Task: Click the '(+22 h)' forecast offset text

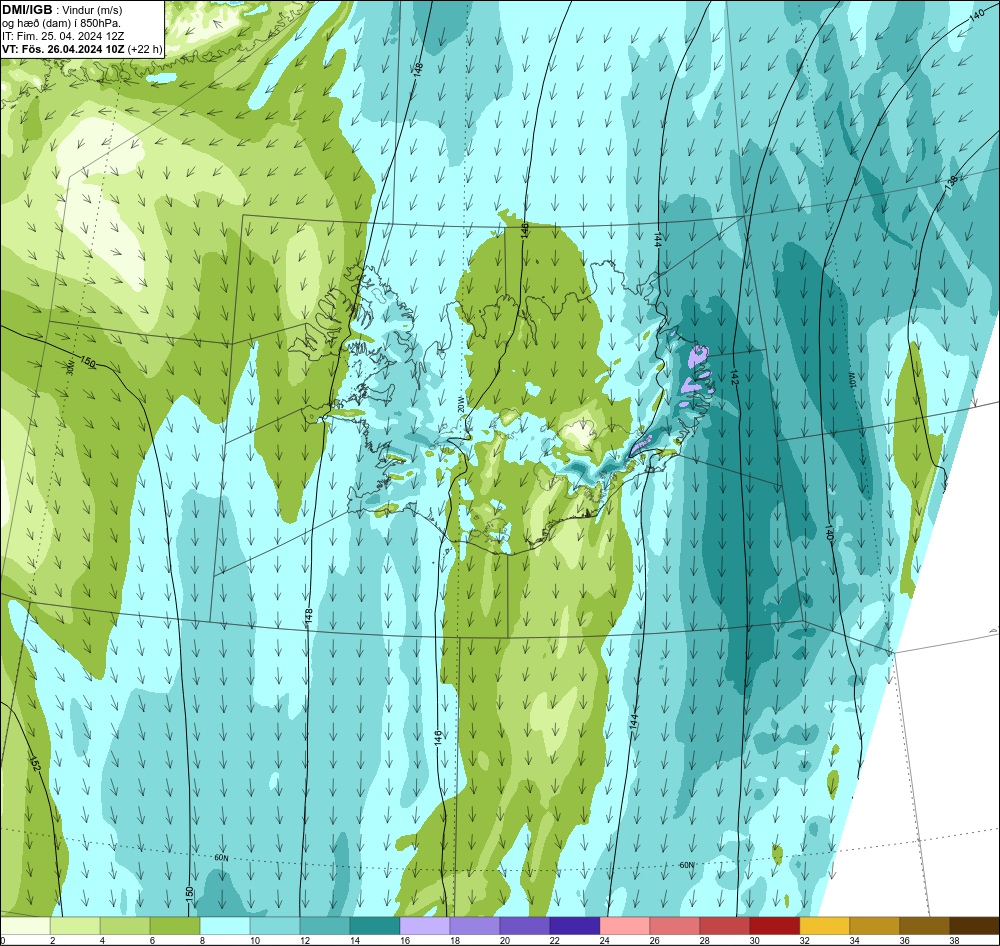Action: coord(145,49)
